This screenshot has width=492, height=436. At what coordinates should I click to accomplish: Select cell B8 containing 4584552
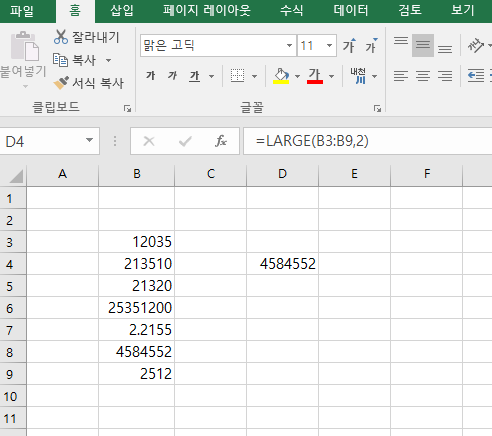point(137,352)
